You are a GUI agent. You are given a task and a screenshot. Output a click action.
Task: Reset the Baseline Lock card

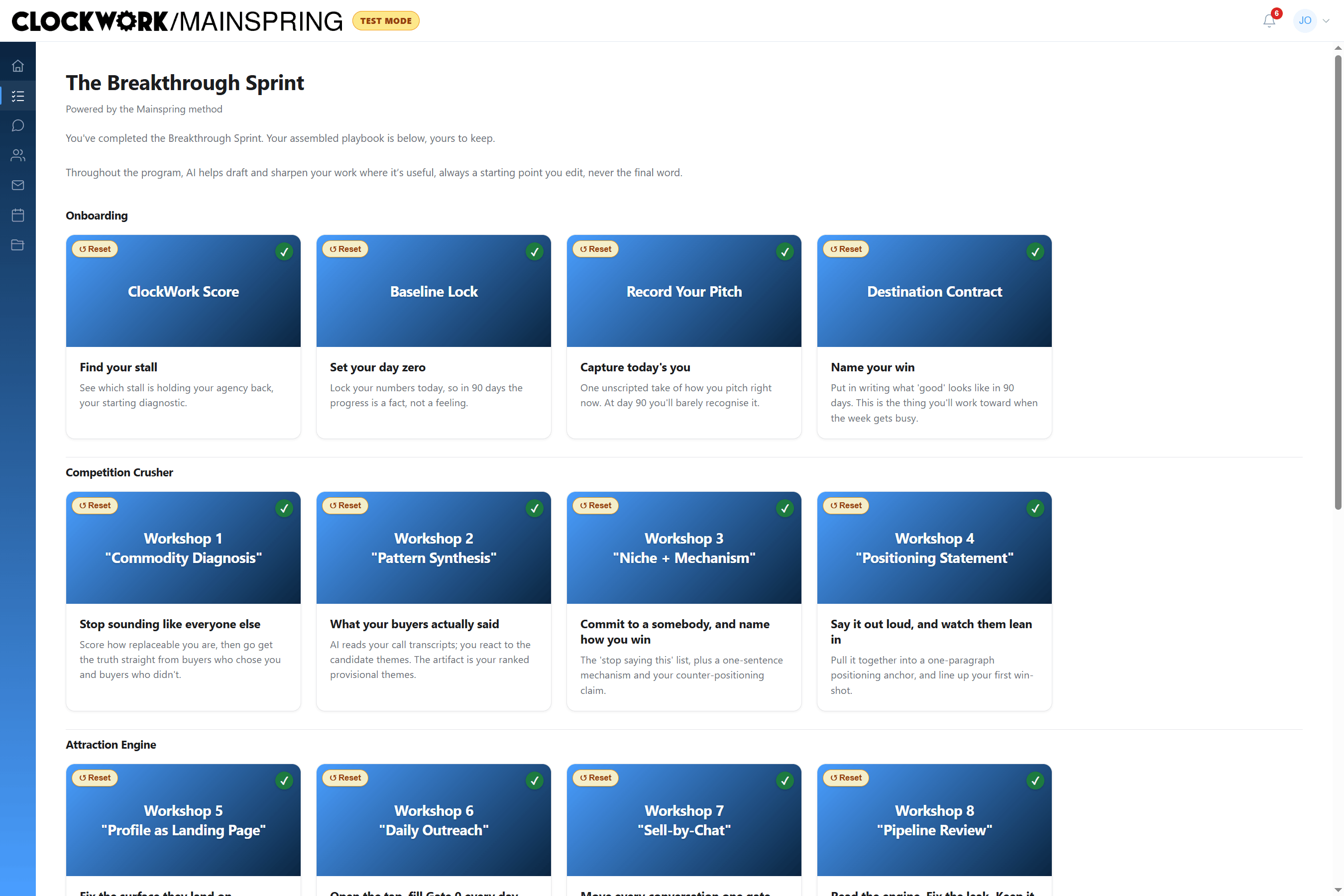pos(345,248)
